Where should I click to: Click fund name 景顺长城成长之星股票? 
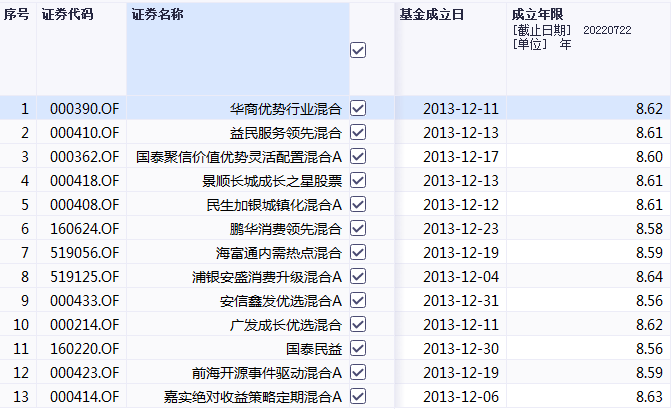tap(272, 181)
